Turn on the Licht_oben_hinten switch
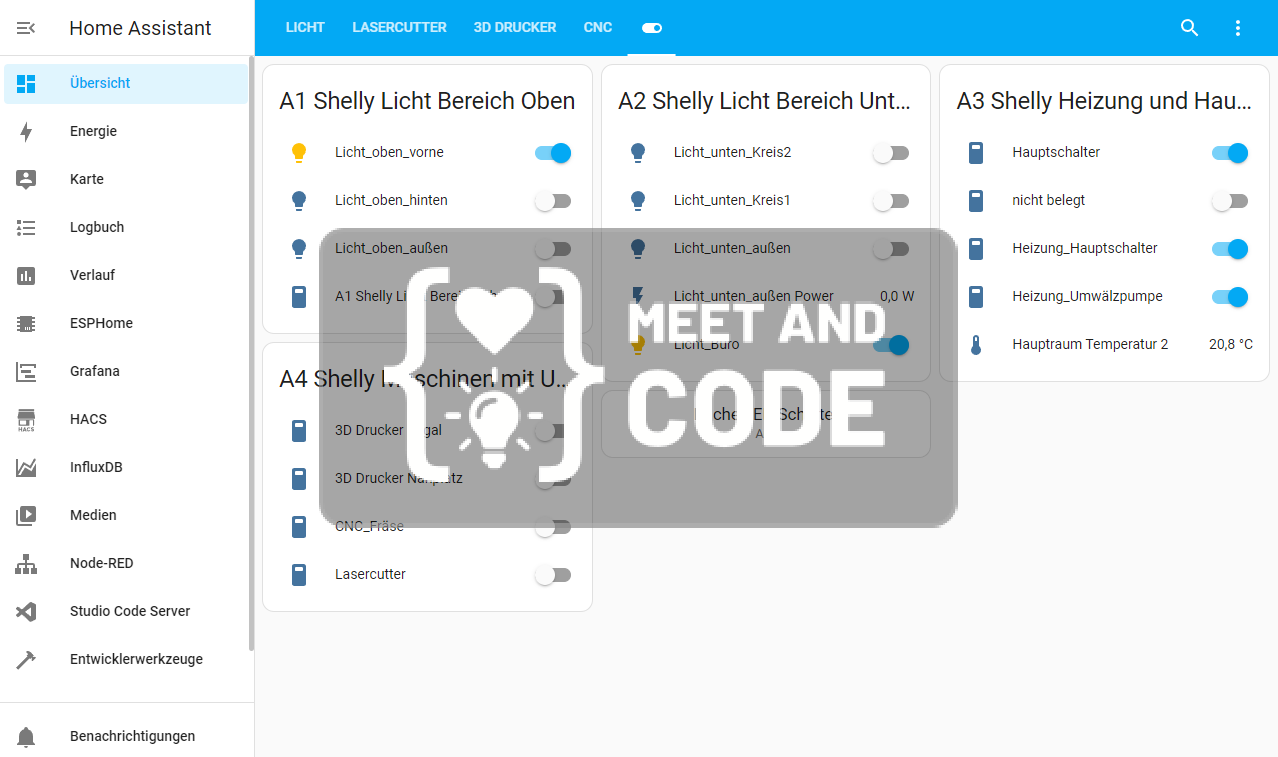The width and height of the screenshot is (1278, 757). [553, 201]
